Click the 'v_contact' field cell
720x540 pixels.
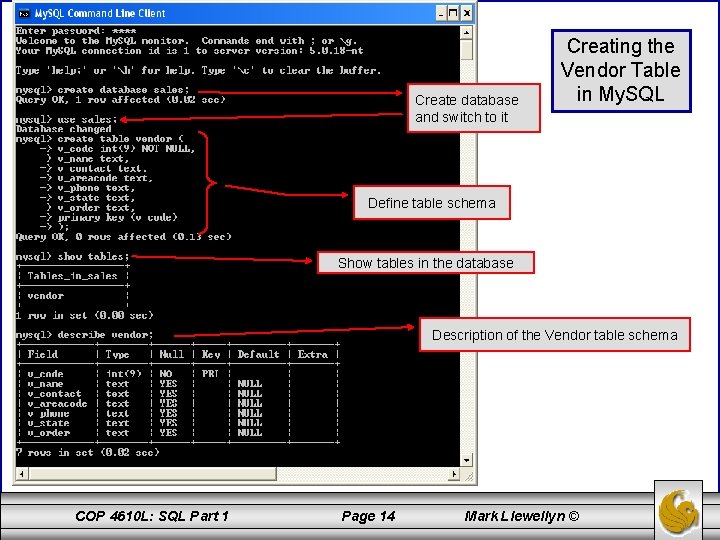(54, 394)
